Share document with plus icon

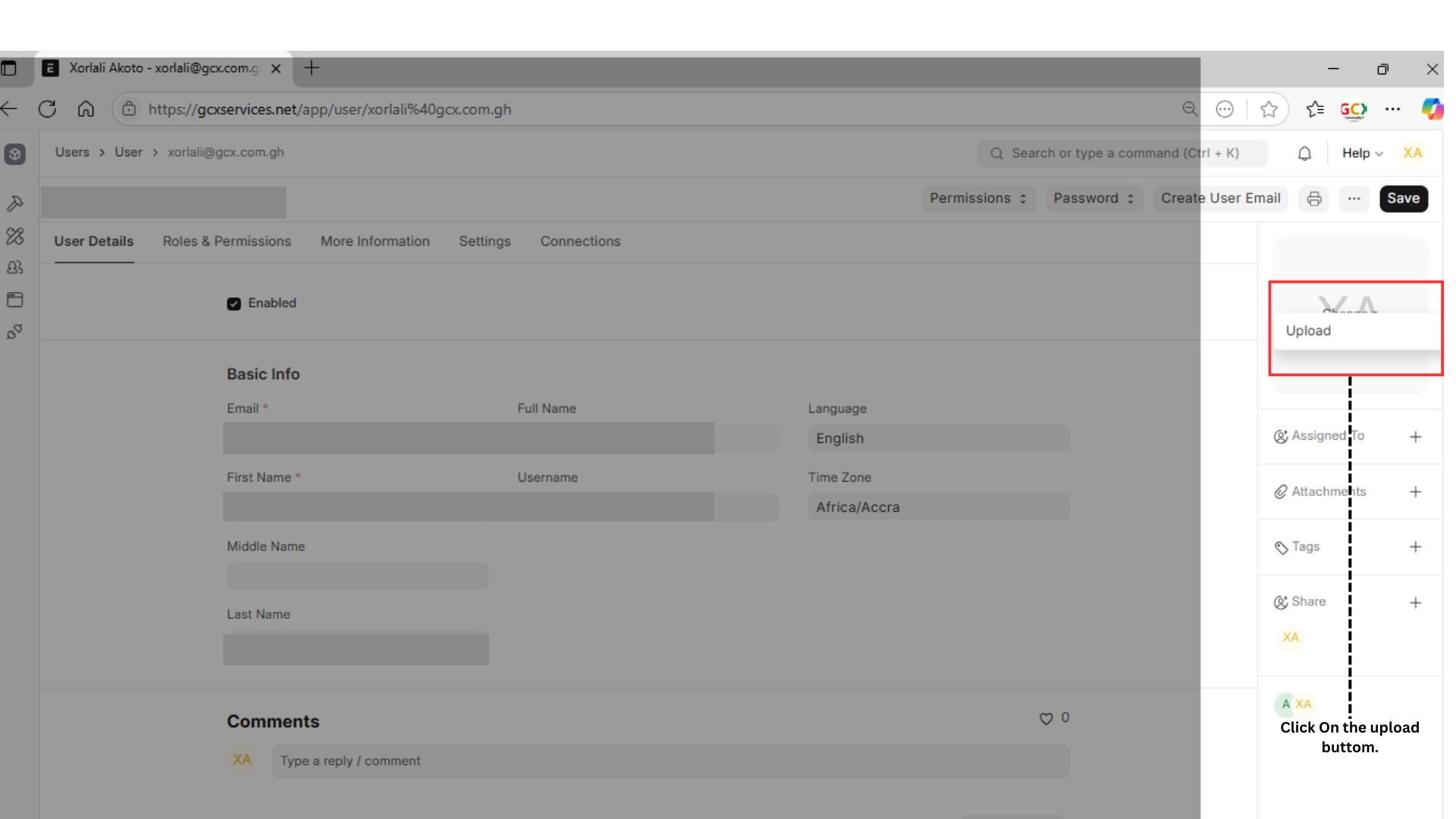(1415, 603)
